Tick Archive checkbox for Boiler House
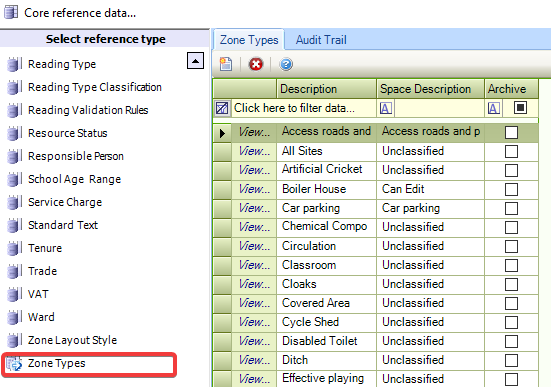Viewport: 551px width, 387px height. 511,189
